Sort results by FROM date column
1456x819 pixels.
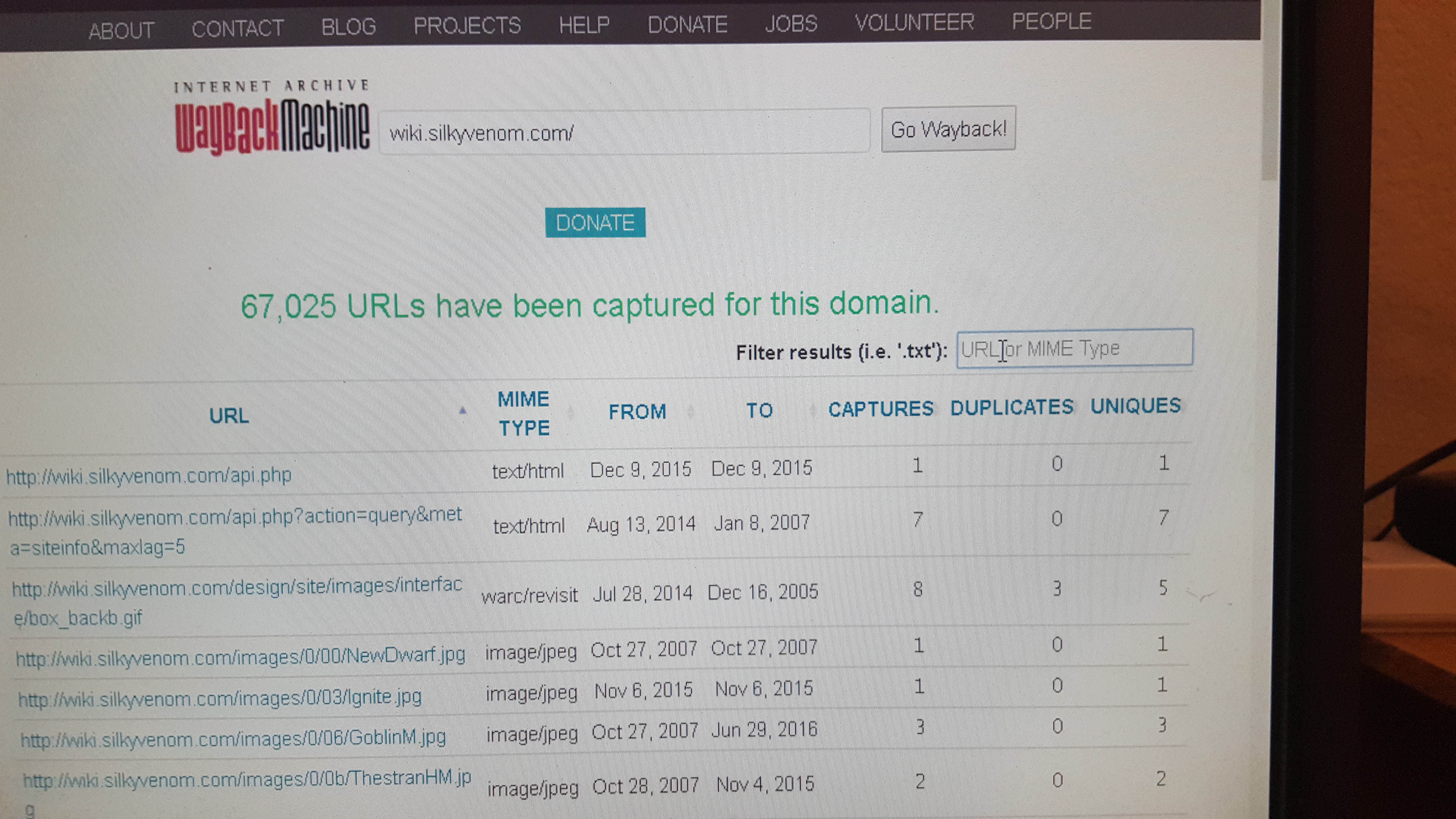click(637, 411)
